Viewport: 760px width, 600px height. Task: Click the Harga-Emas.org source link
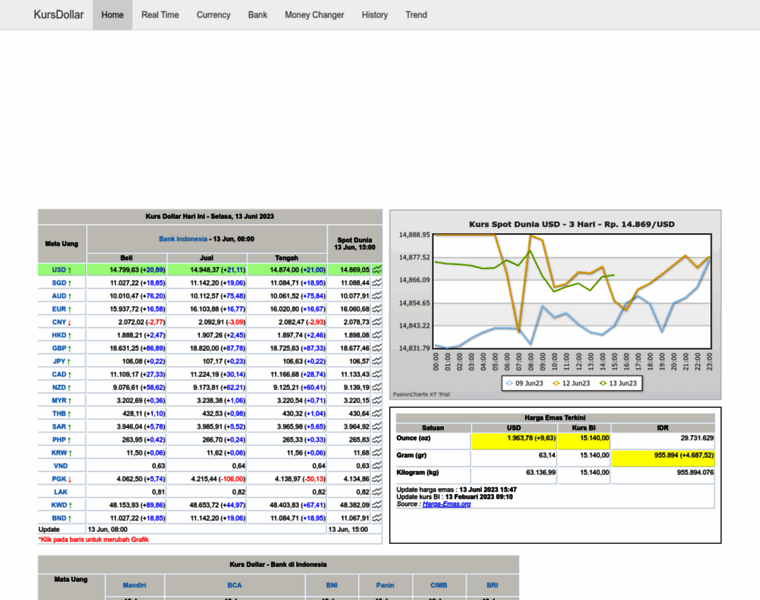(444, 505)
